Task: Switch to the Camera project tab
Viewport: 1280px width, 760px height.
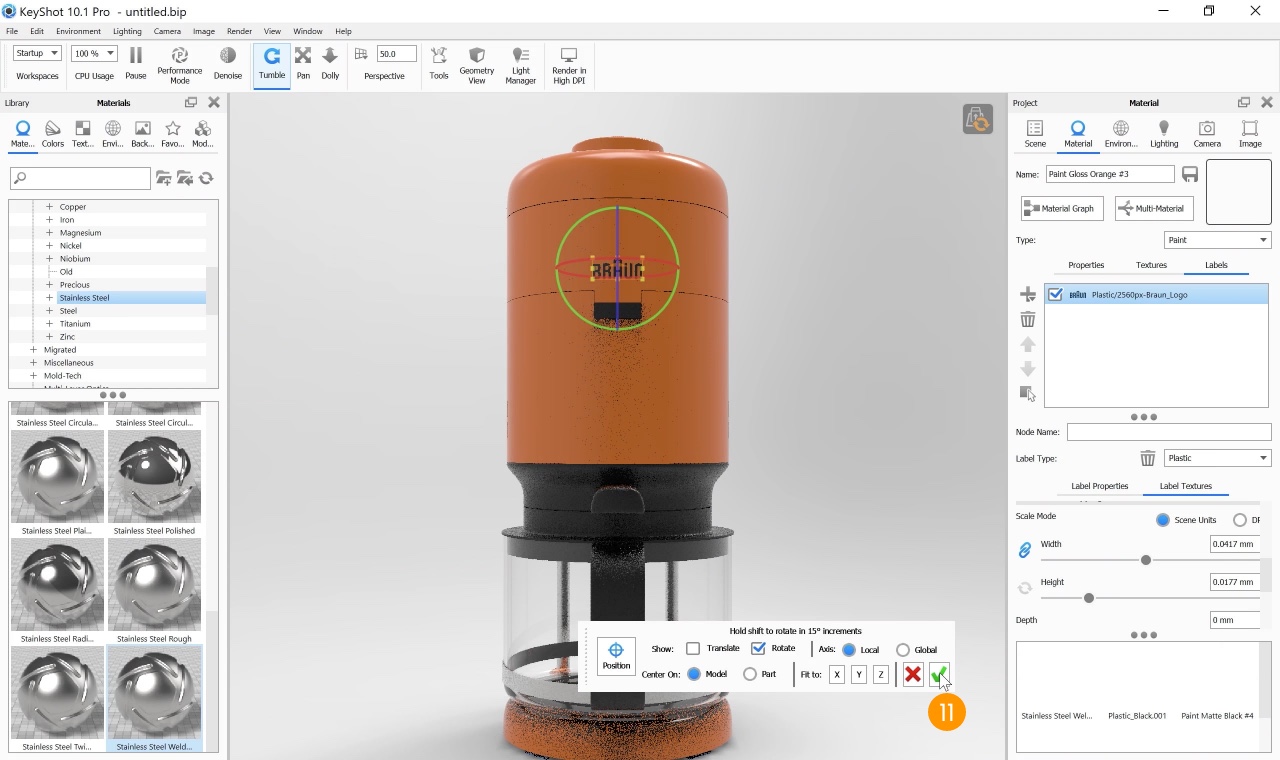Action: (1207, 134)
